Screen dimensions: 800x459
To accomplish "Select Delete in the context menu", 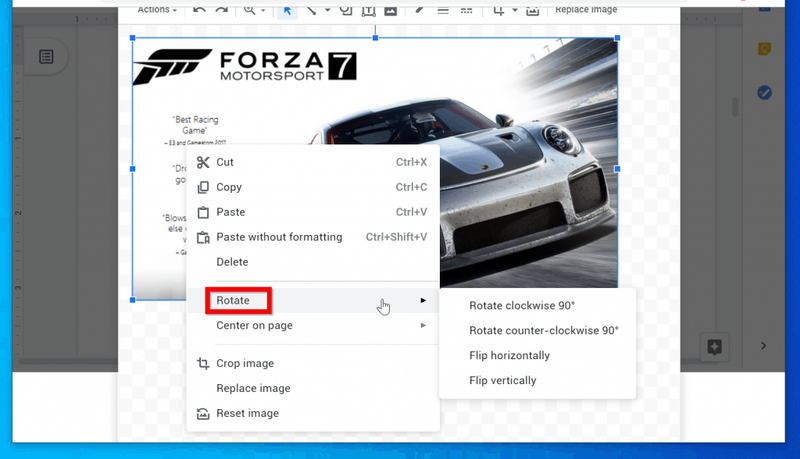I will [313, 262].
